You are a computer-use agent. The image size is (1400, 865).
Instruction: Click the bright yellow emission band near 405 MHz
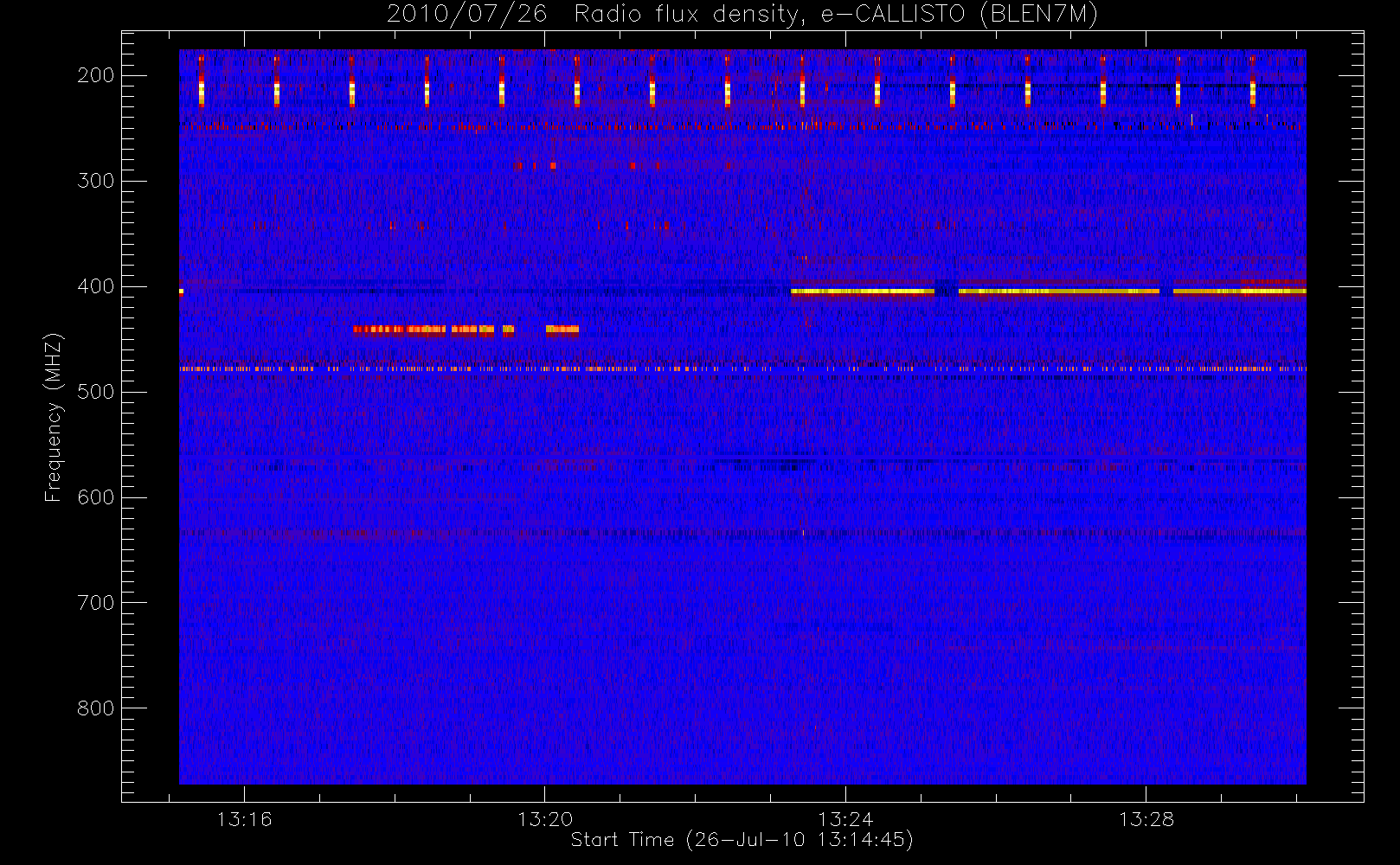pos(1048,292)
